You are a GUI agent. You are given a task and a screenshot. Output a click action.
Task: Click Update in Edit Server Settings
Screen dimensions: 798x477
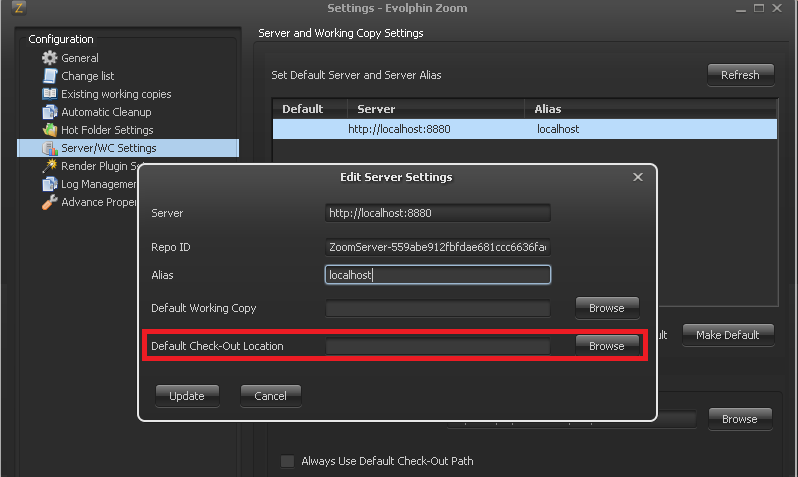[187, 396]
